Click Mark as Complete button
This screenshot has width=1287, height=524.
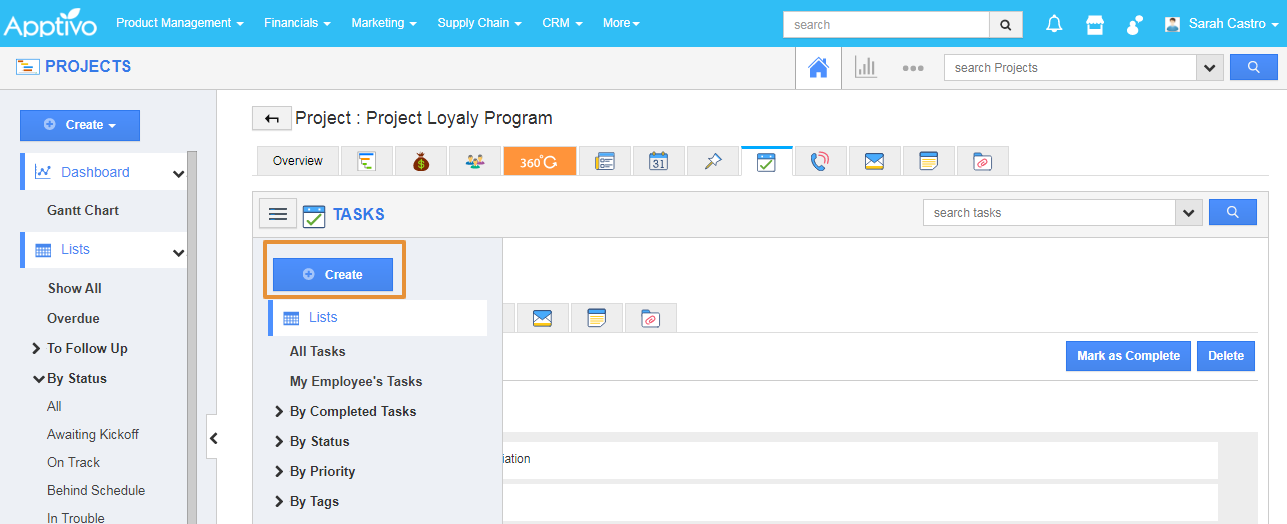coord(1128,356)
